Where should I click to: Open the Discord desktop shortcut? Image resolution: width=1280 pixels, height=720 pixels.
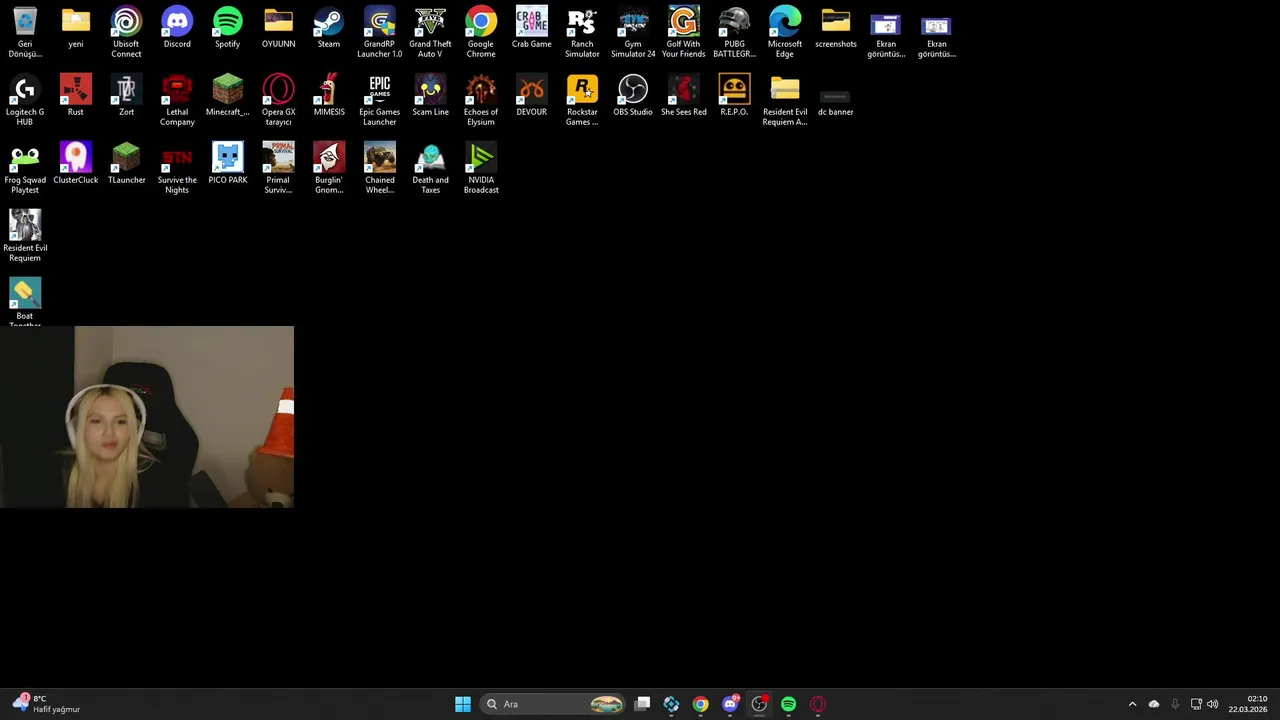[x=177, y=29]
